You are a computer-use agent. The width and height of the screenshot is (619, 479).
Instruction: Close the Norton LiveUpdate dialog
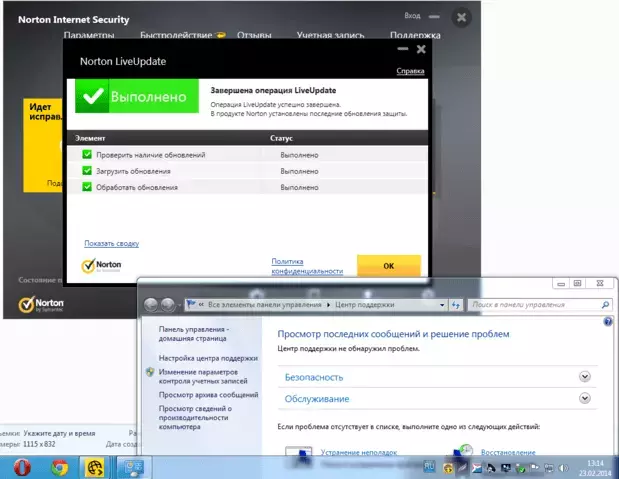point(421,49)
